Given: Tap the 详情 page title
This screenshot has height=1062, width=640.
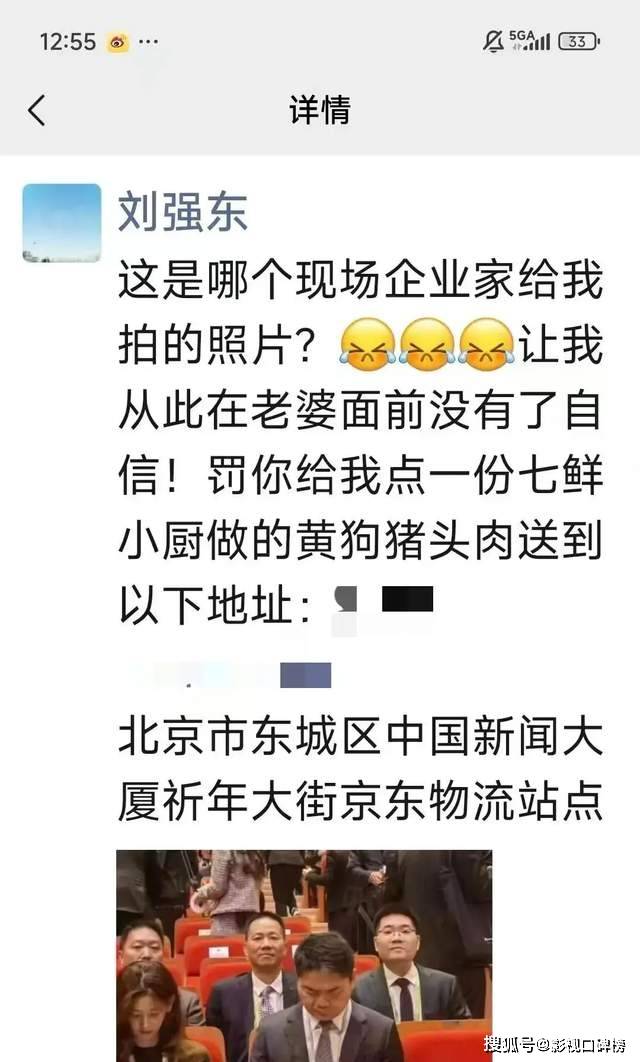Looking at the screenshot, I should tap(320, 110).
